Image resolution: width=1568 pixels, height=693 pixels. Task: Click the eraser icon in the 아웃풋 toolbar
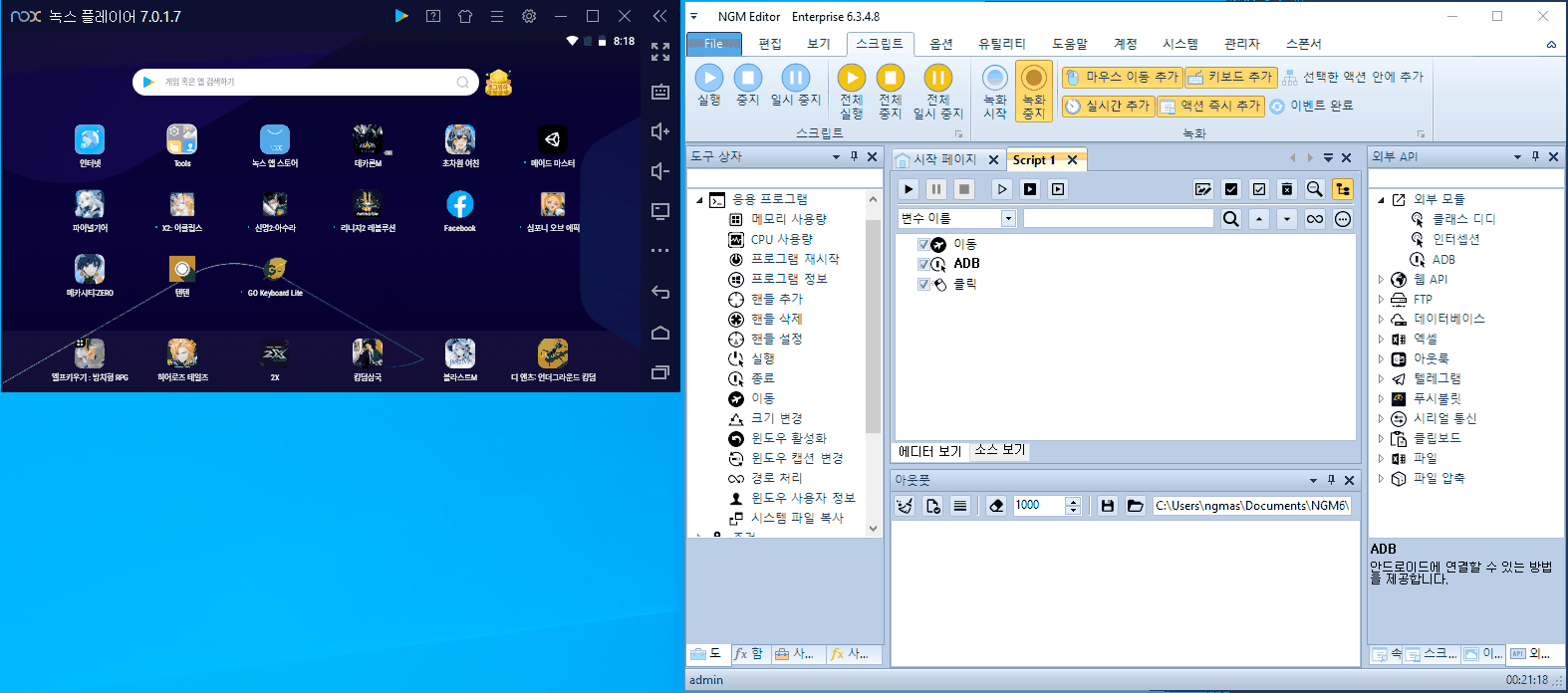coord(996,506)
